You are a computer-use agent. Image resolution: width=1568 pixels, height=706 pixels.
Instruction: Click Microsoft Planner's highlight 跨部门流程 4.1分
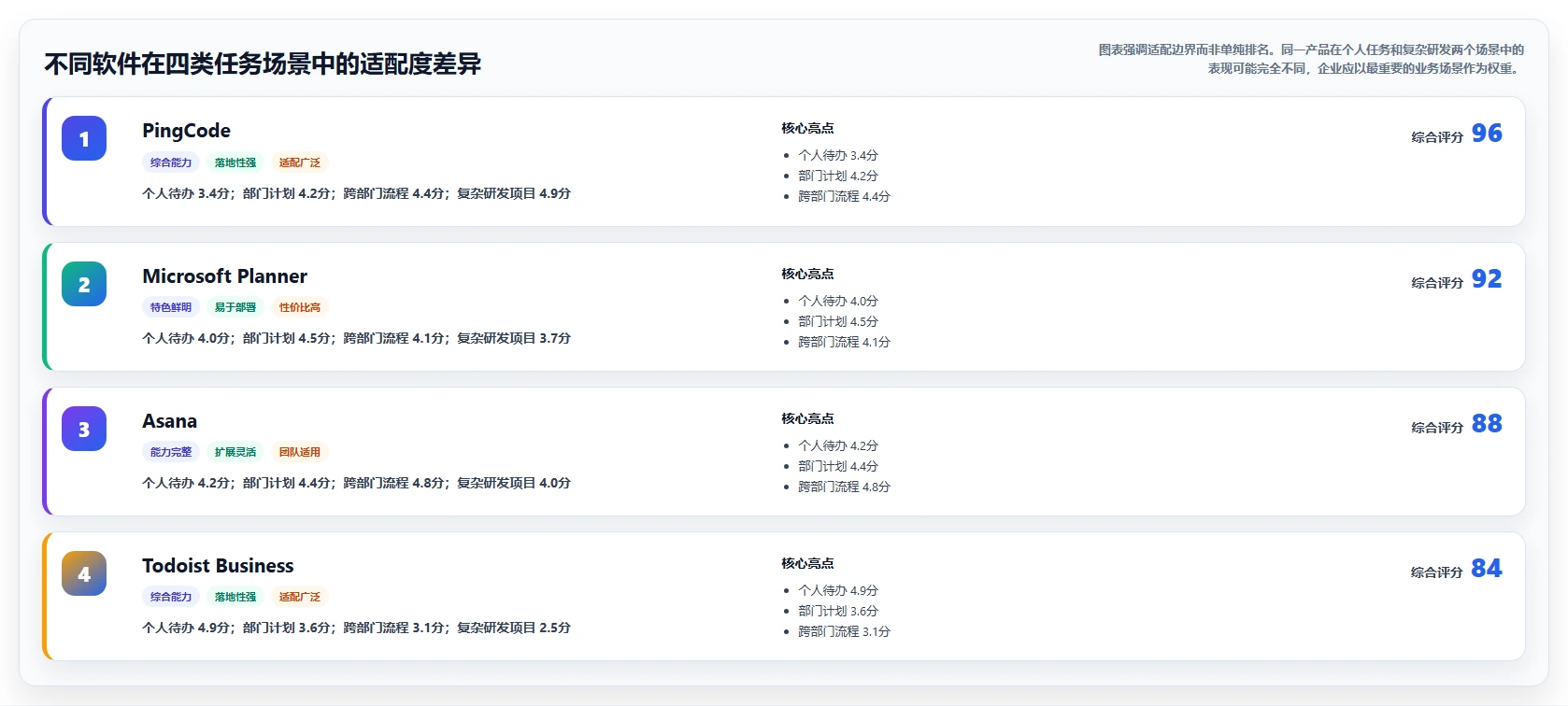tap(844, 342)
